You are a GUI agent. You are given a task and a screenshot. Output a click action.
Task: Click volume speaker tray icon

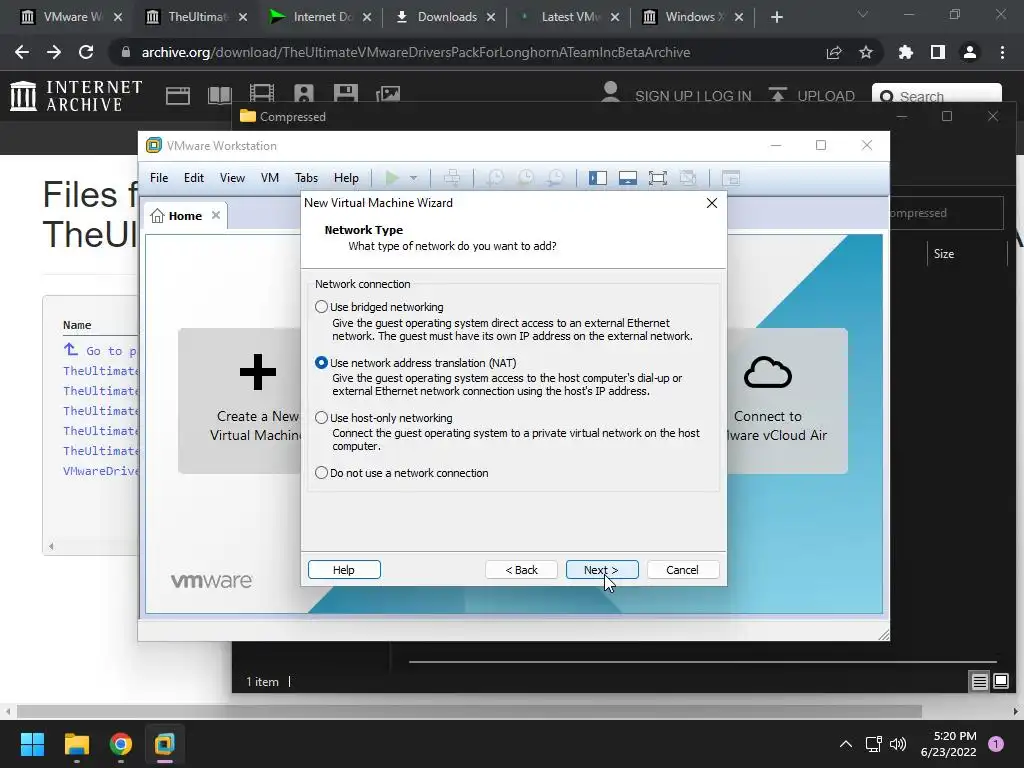(898, 744)
